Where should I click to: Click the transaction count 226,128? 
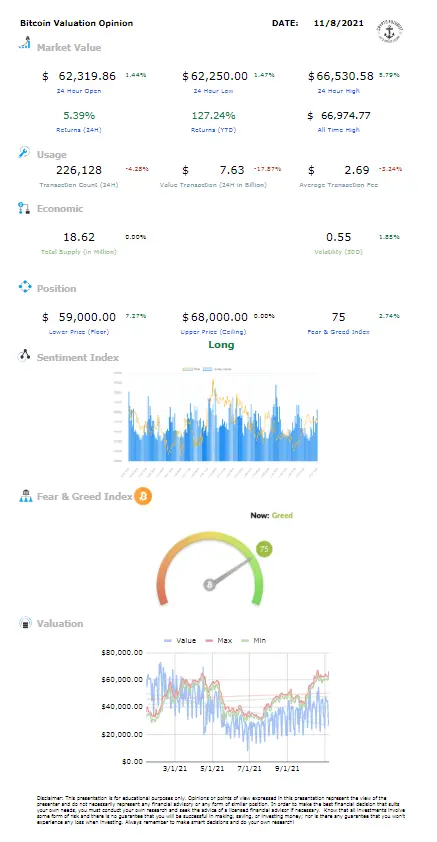[x=79, y=170]
